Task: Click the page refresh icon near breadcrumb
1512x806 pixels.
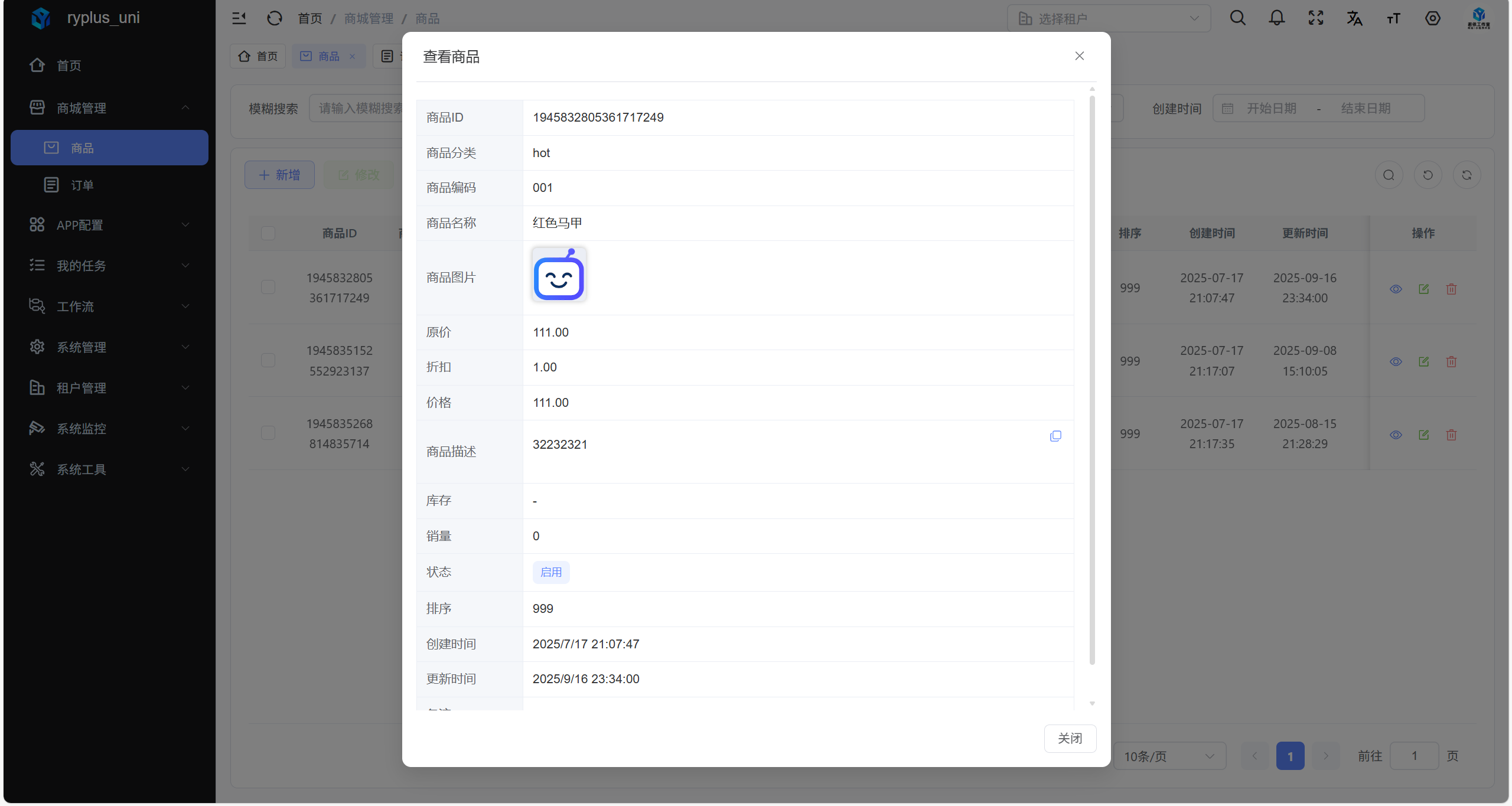Action: click(274, 18)
